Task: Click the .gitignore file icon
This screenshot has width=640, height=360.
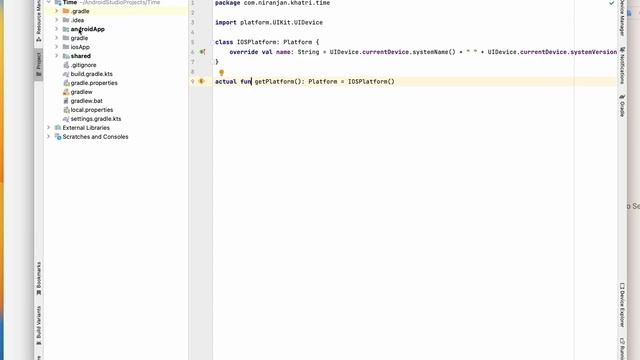Action: coord(66,65)
